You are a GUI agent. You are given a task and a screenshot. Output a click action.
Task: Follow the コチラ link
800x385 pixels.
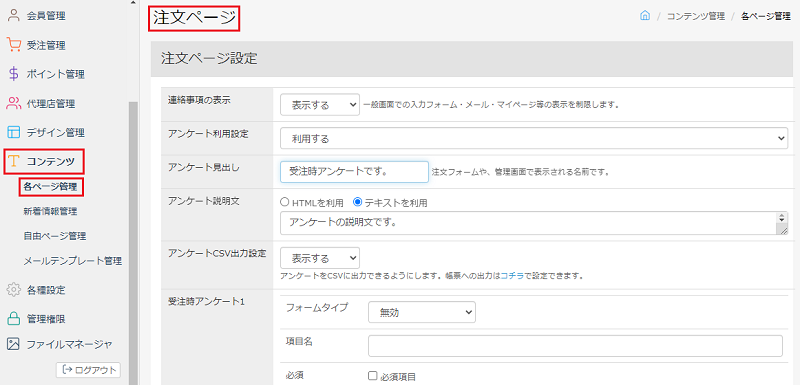pyautogui.click(x=512, y=276)
